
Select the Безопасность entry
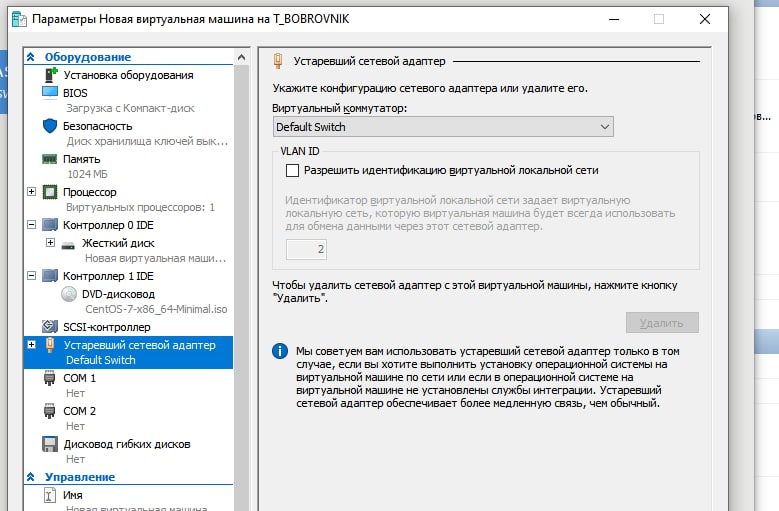97,126
